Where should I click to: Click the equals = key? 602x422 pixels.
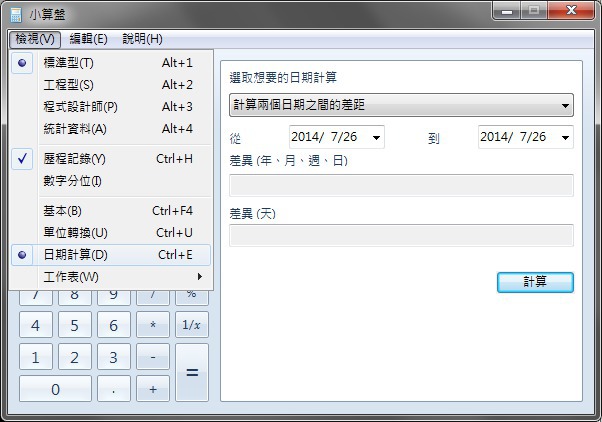[x=192, y=372]
